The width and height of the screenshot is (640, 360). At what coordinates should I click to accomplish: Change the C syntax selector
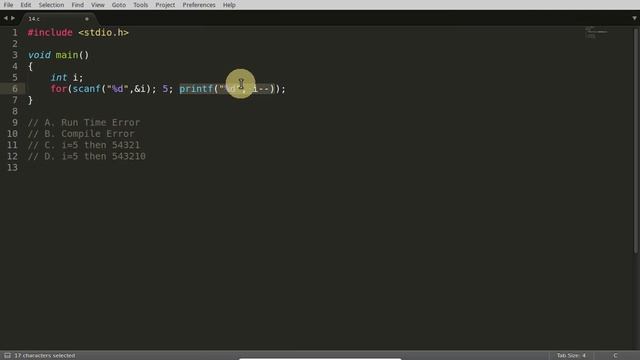[x=615, y=356]
